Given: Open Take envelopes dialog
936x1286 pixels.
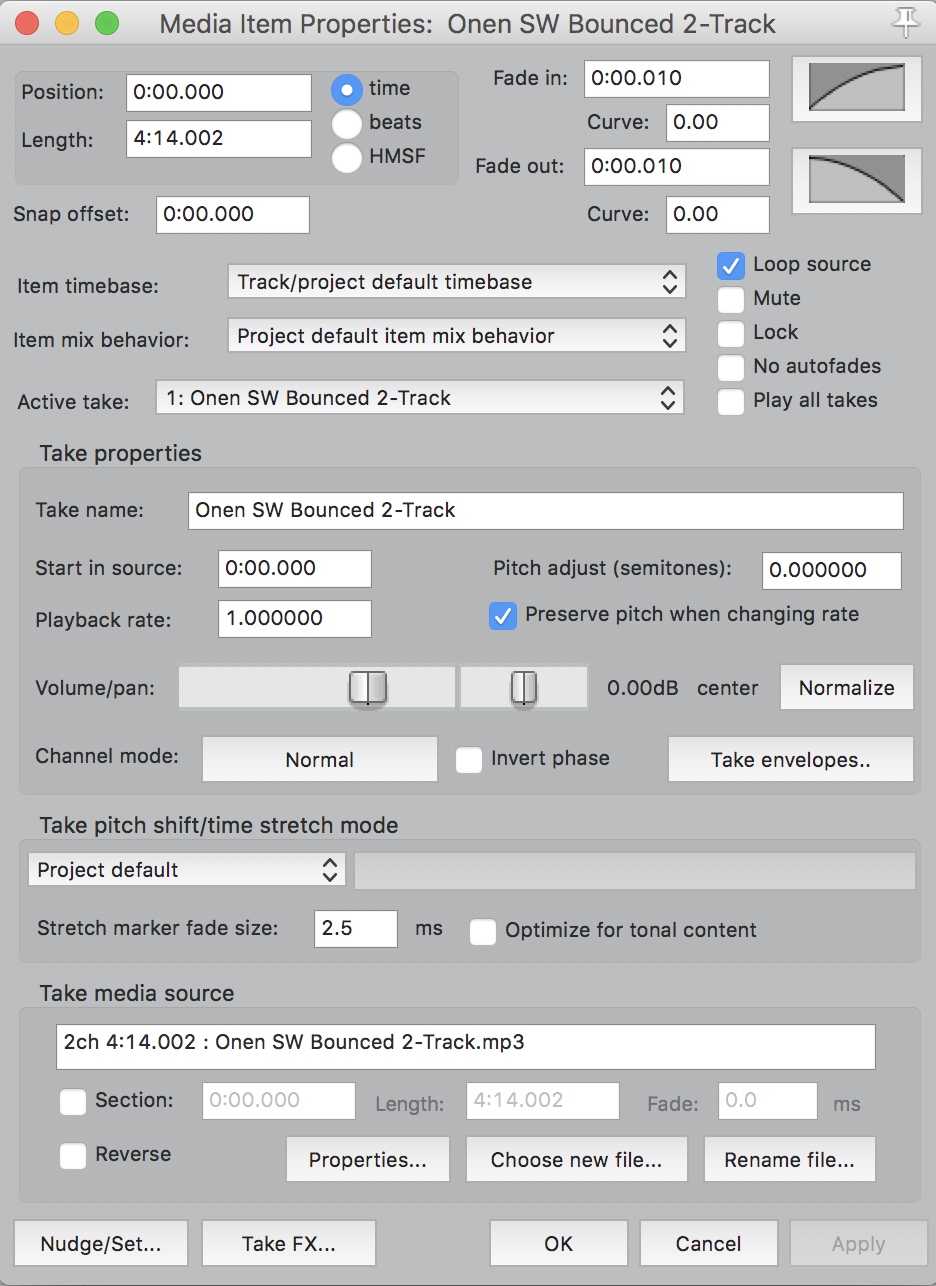Looking at the screenshot, I should 790,760.
